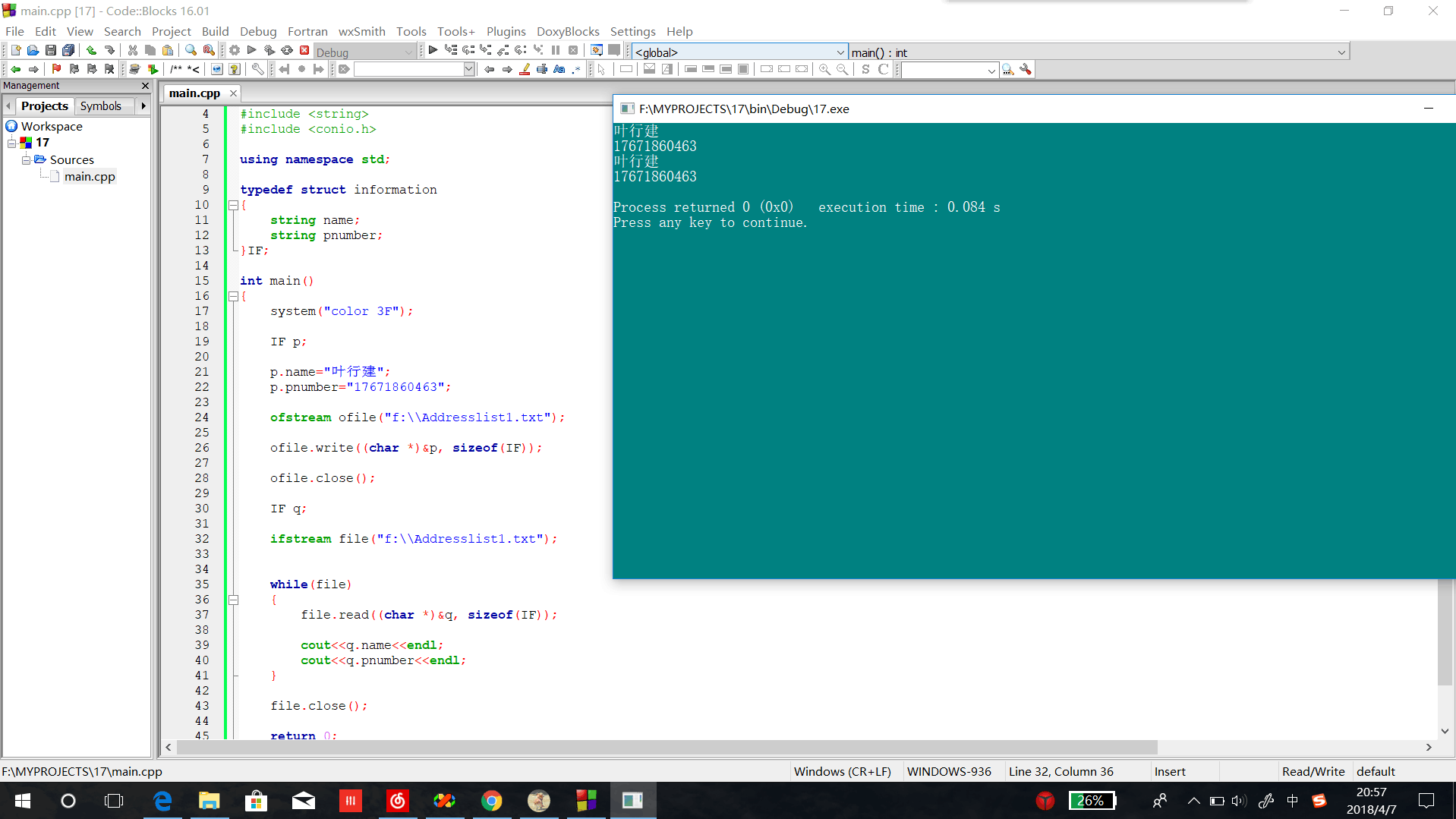Viewport: 1456px width, 819px height.
Task: Collapse the project 17 tree node
Action: coord(11,143)
